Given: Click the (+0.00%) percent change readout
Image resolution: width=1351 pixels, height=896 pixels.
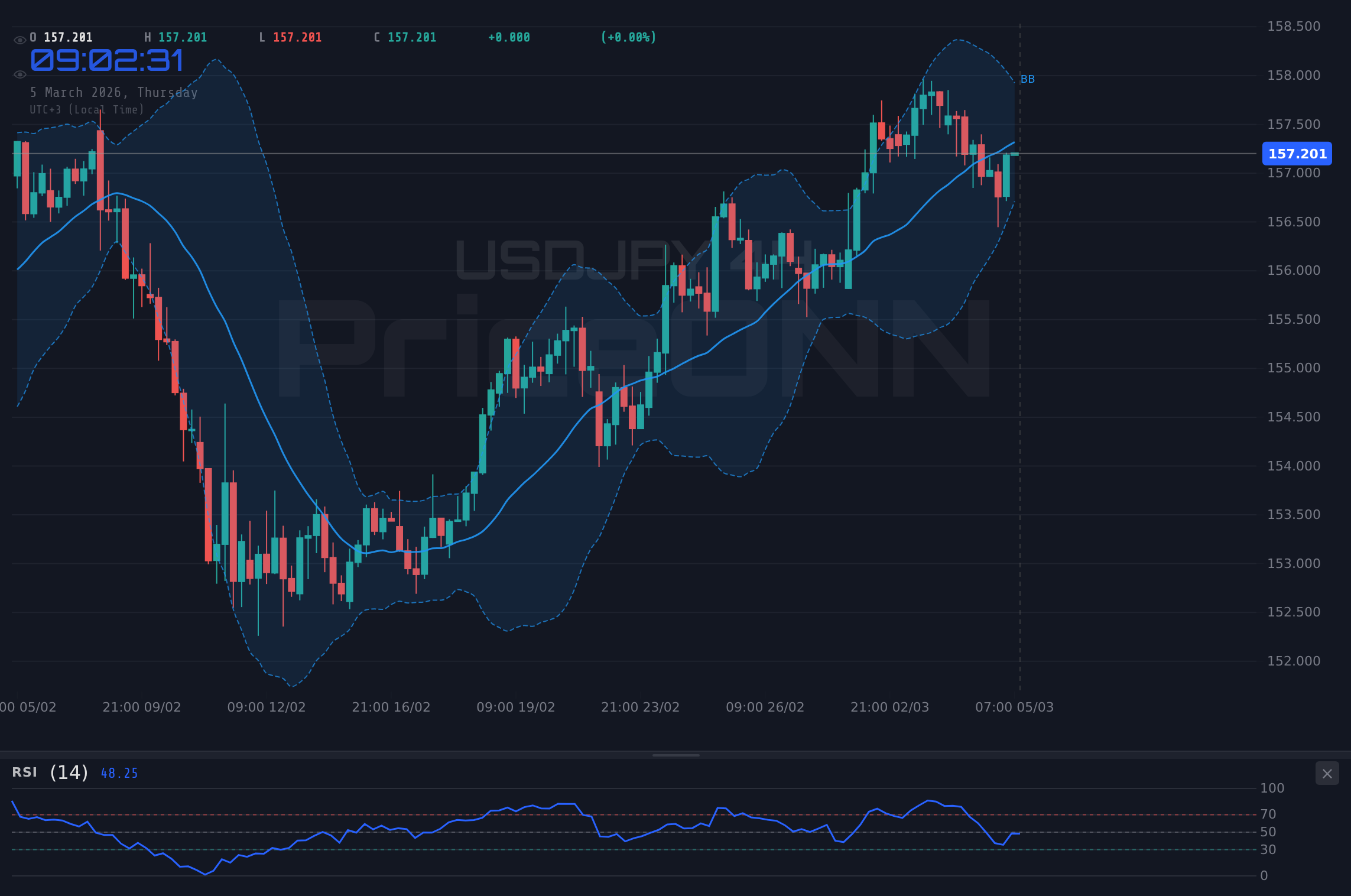Looking at the screenshot, I should [x=628, y=37].
